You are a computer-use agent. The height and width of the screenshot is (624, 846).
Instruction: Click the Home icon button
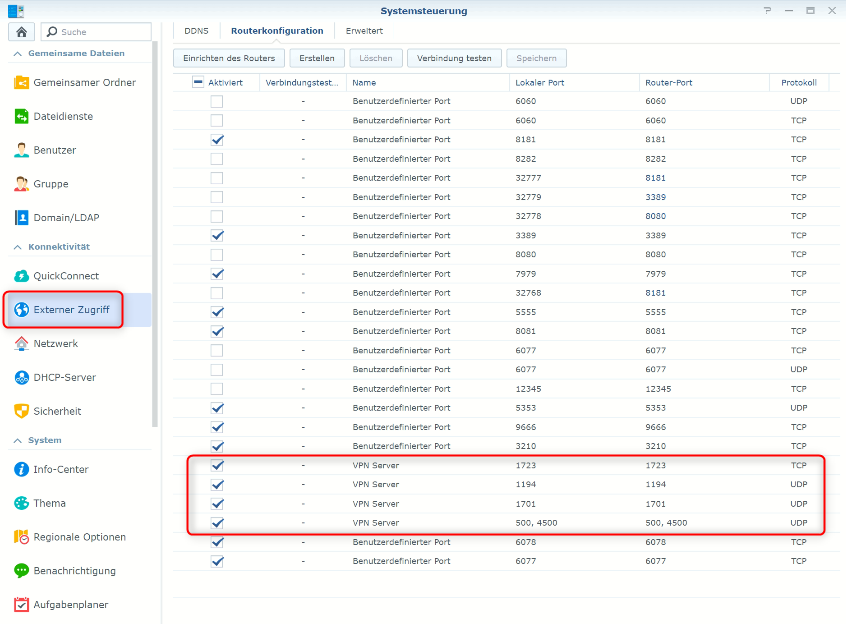coord(22,32)
